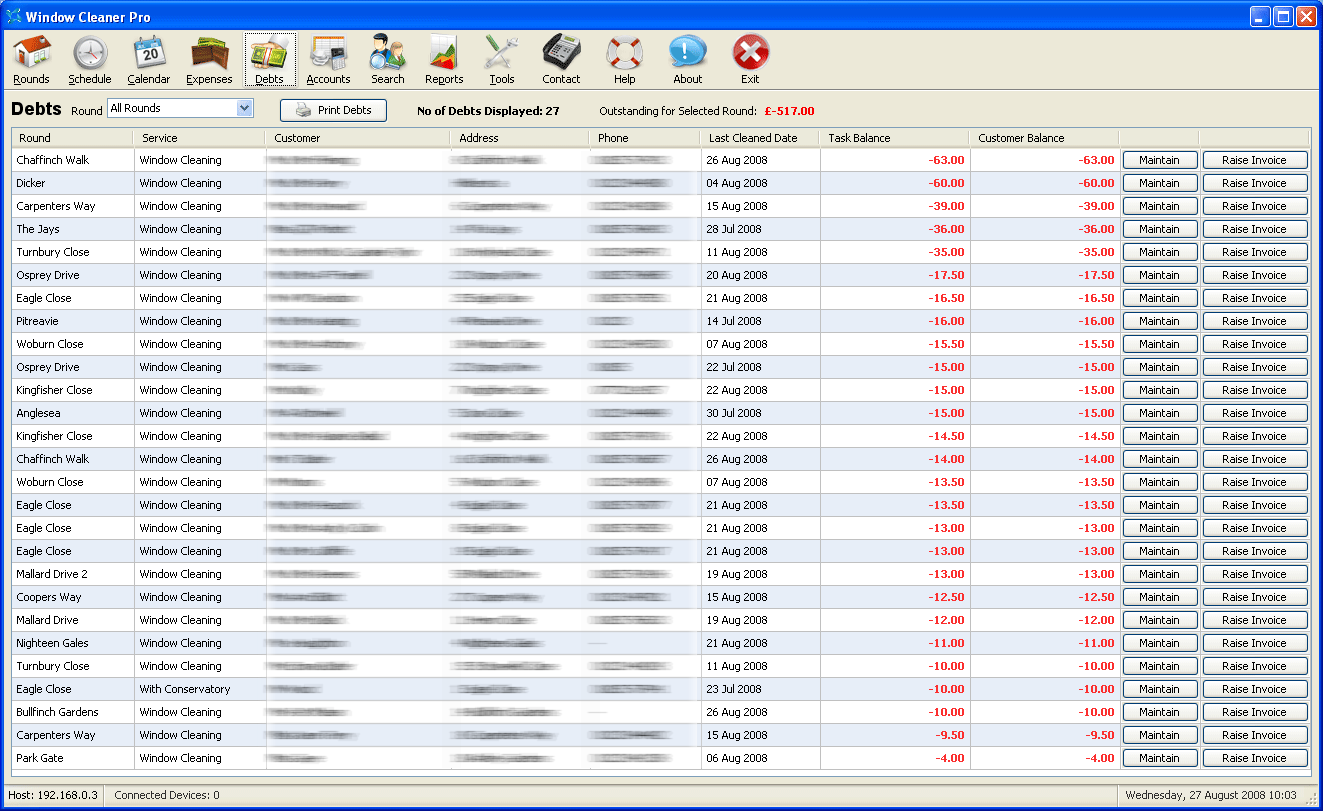Raise Invoice for the Dicker row
The image size is (1323, 811).
point(1254,183)
